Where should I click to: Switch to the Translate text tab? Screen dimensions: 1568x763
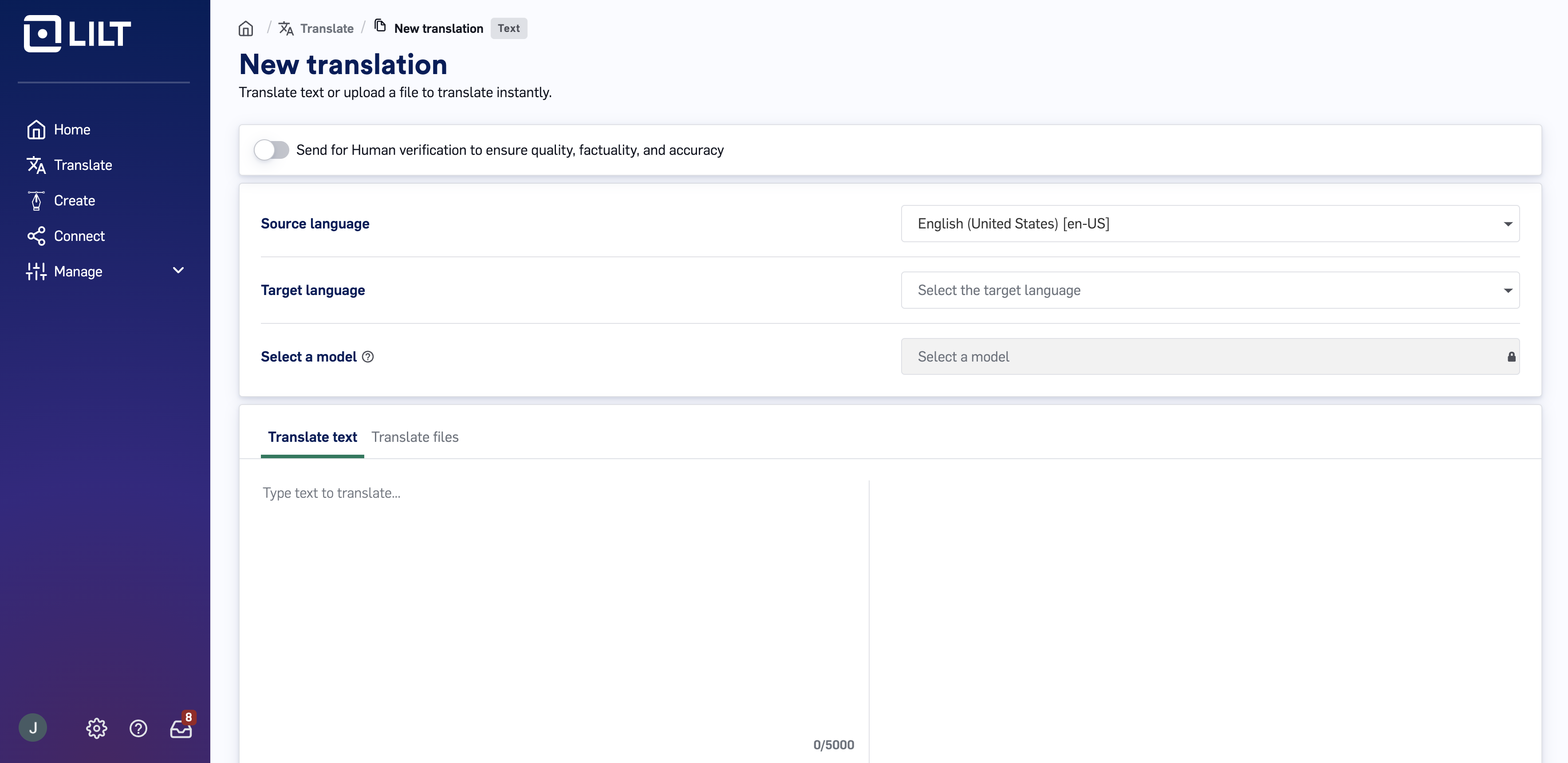coord(312,437)
